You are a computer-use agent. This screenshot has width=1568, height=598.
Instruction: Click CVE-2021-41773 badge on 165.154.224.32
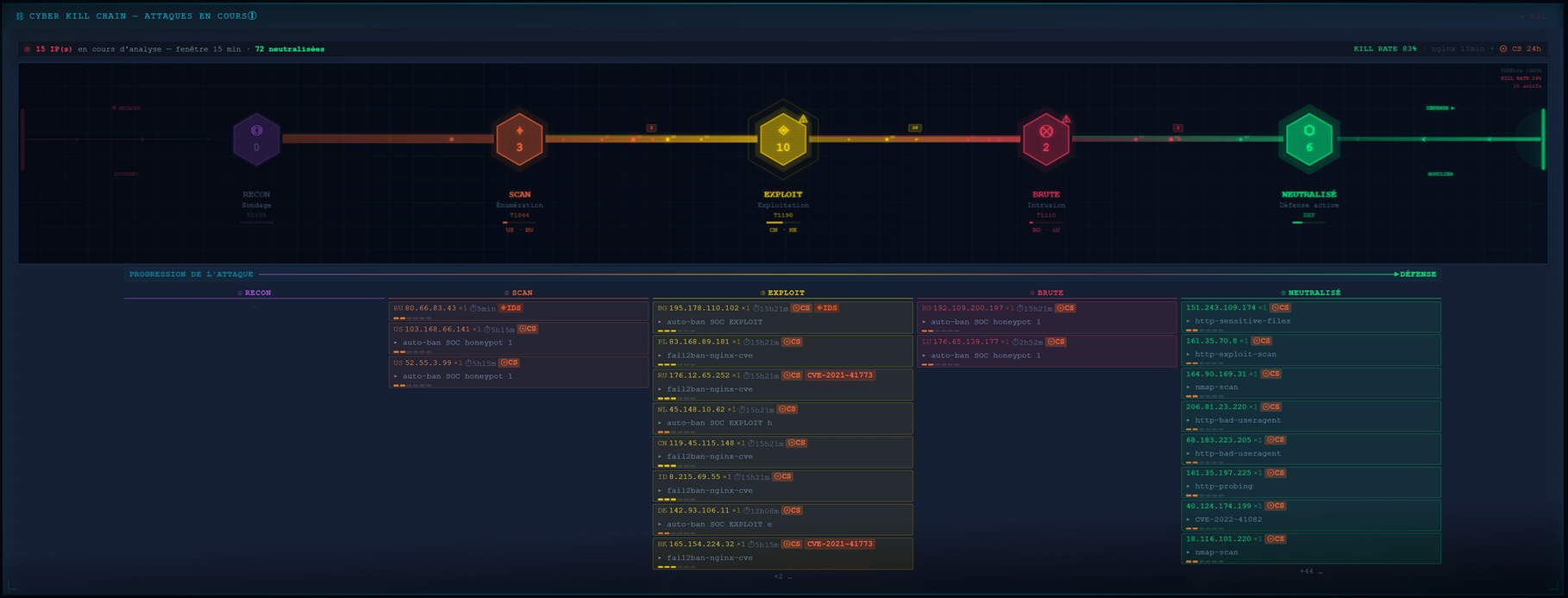click(840, 544)
